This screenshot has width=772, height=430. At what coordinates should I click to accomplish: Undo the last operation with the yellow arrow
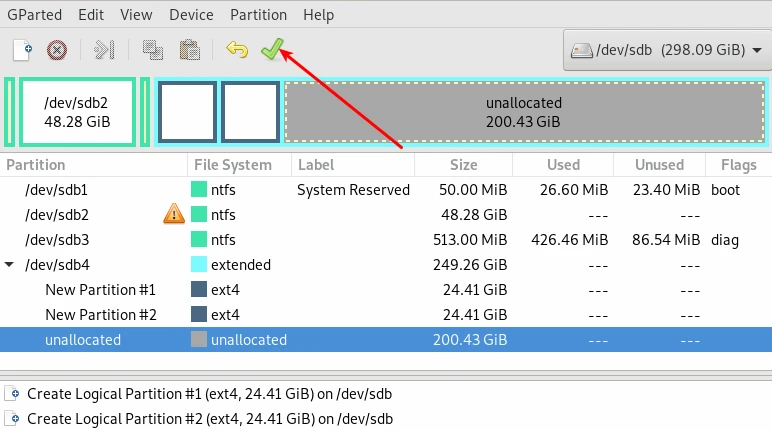pyautogui.click(x=237, y=50)
